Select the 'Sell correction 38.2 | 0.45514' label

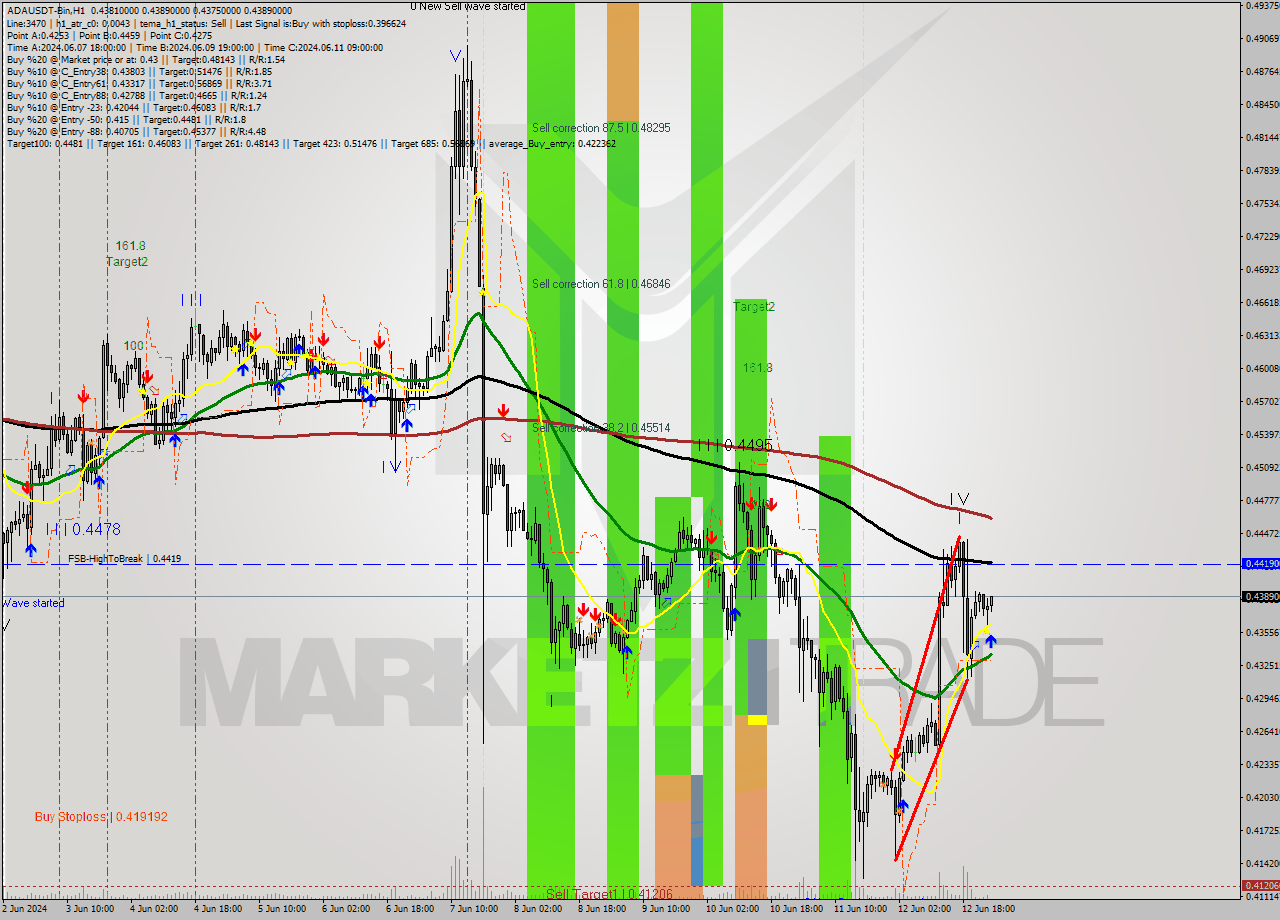601,427
